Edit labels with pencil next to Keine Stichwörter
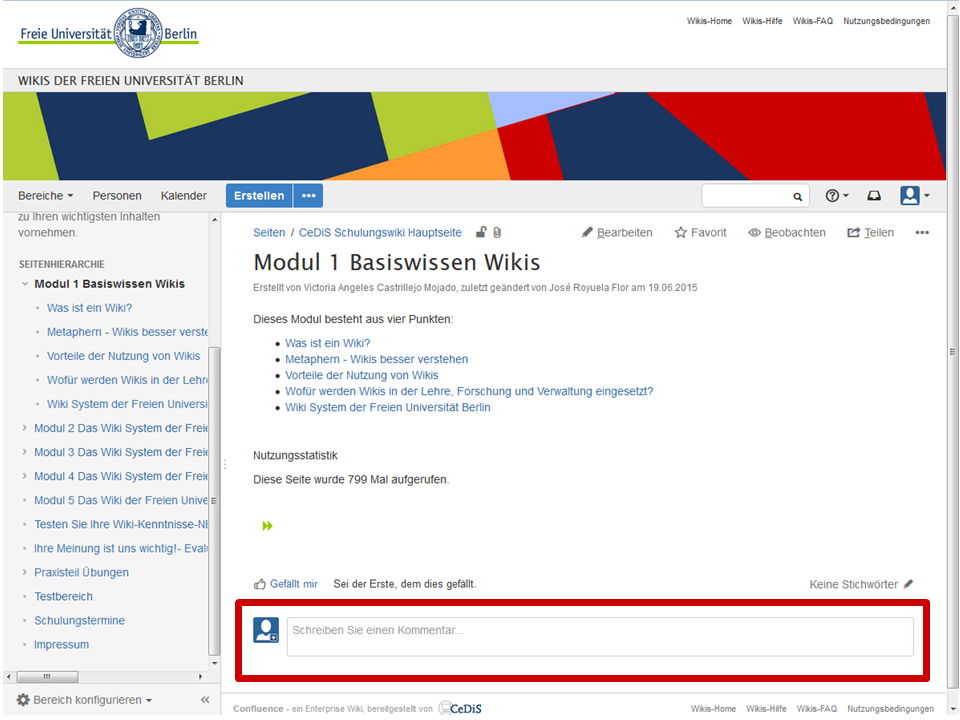Screen dimensions: 960x720 tap(909, 584)
